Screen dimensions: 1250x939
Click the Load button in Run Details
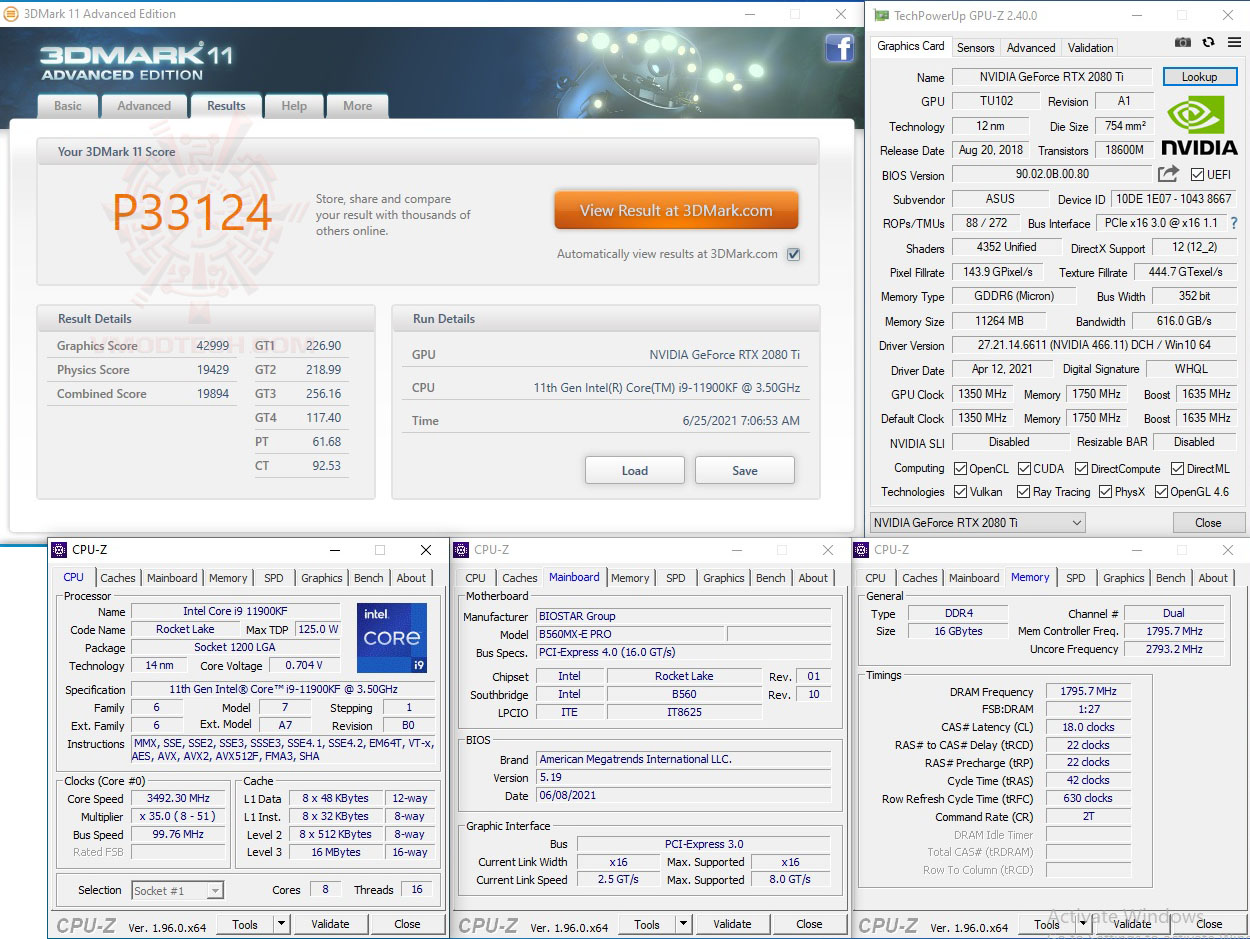click(x=635, y=470)
